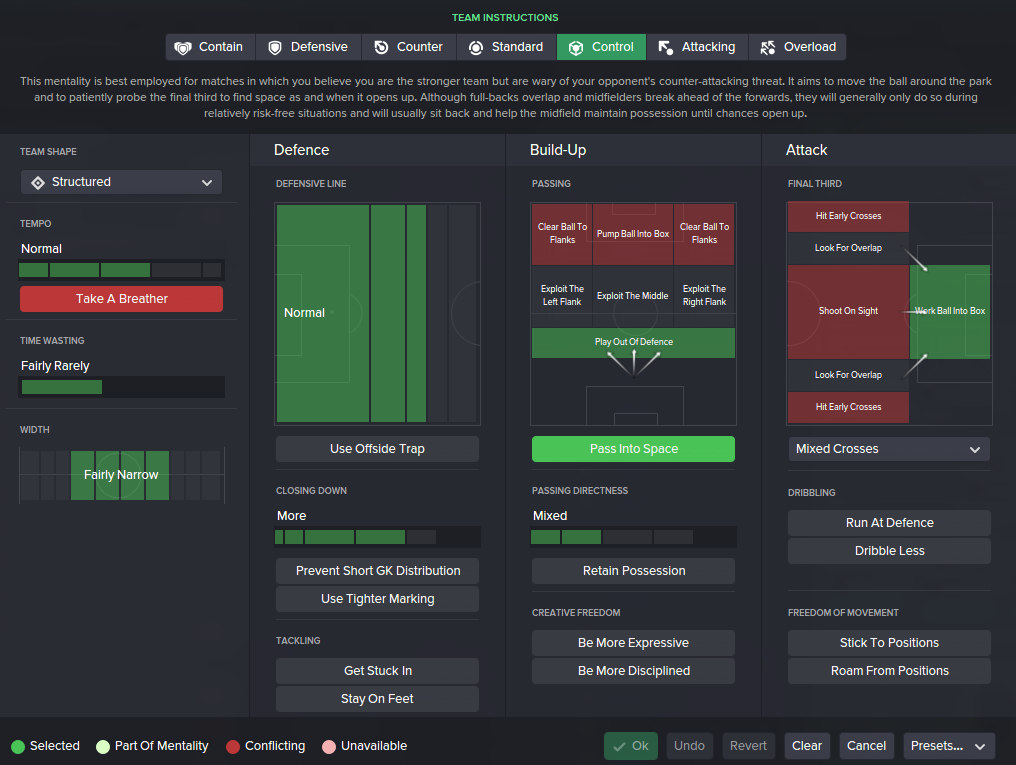Enable Roam From Positions
This screenshot has height=765, width=1016.
point(889,671)
